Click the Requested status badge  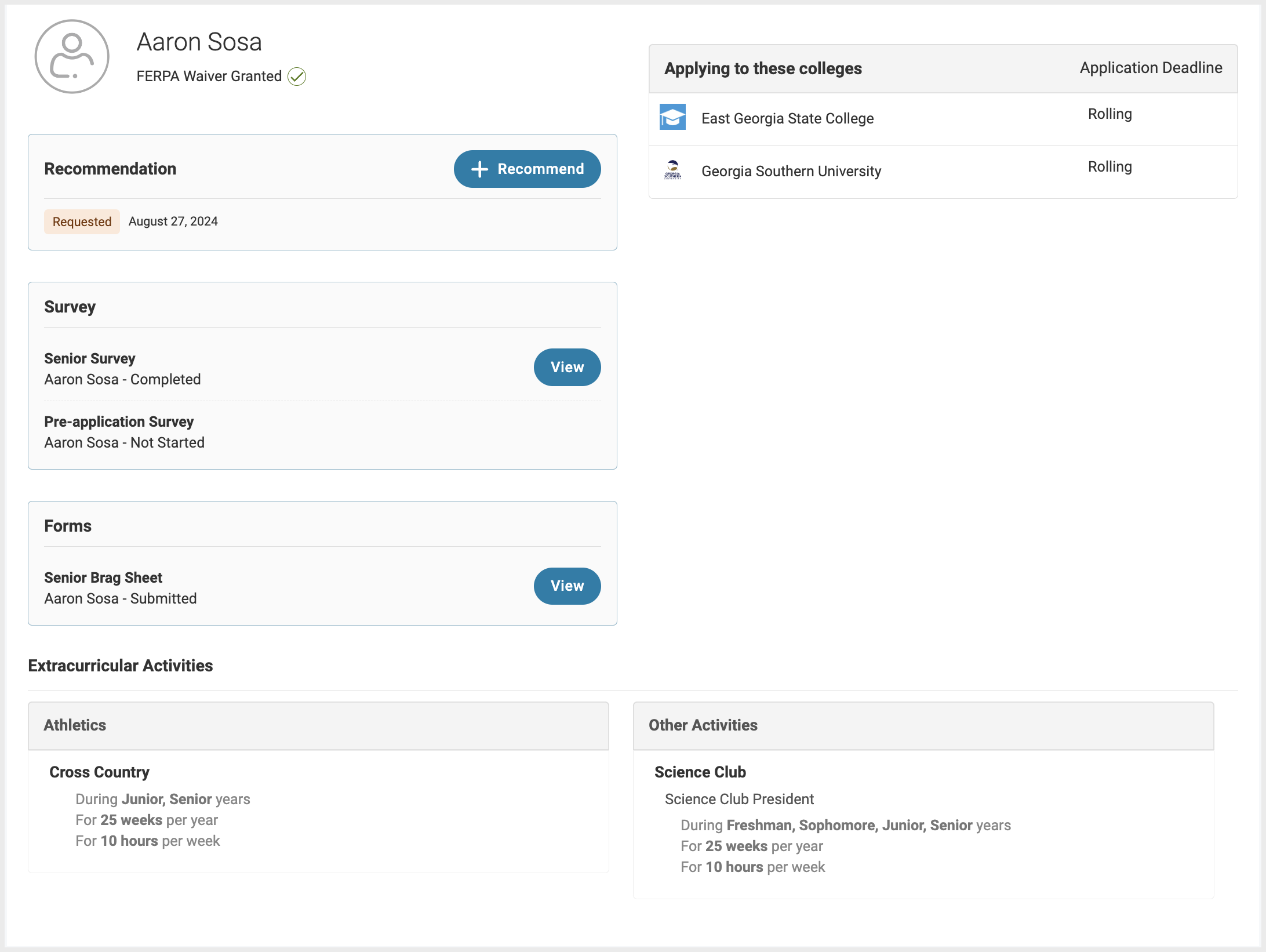pos(82,222)
